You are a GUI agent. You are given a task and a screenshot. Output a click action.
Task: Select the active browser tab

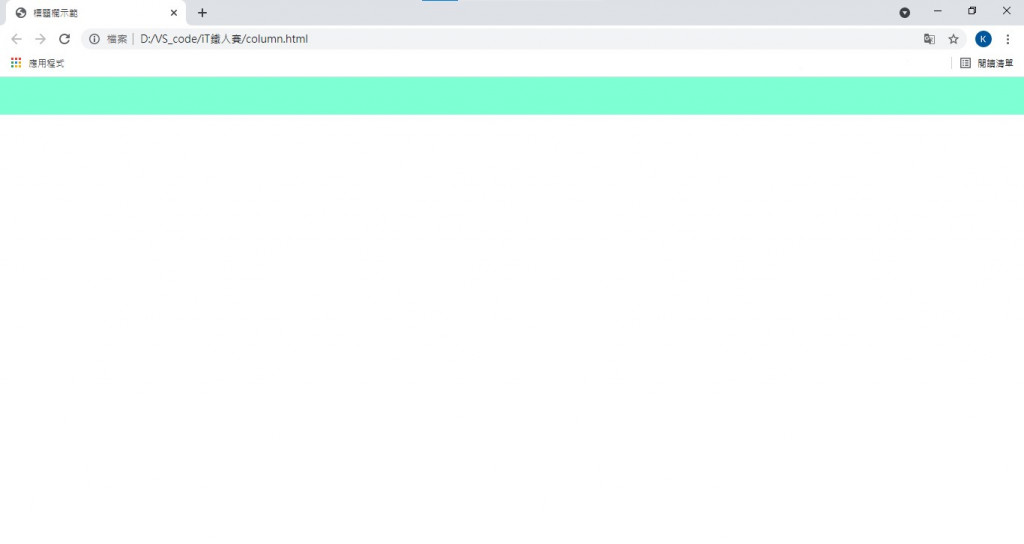(96, 12)
